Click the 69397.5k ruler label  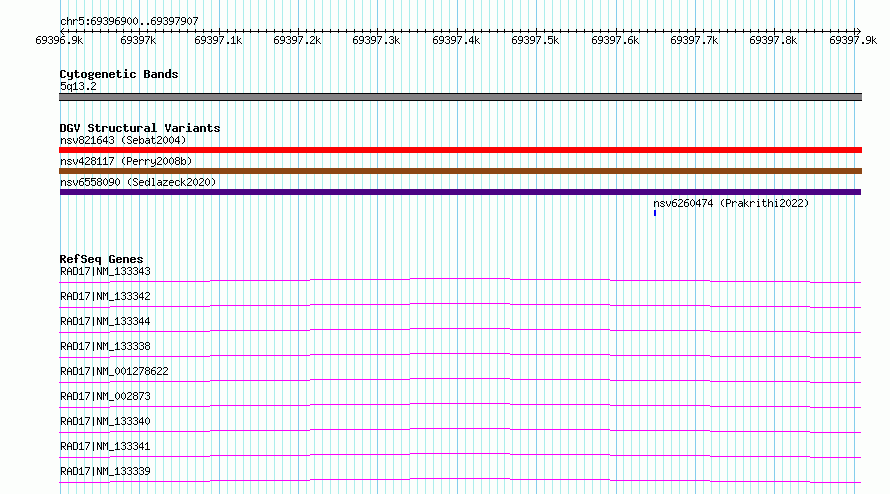535,40
